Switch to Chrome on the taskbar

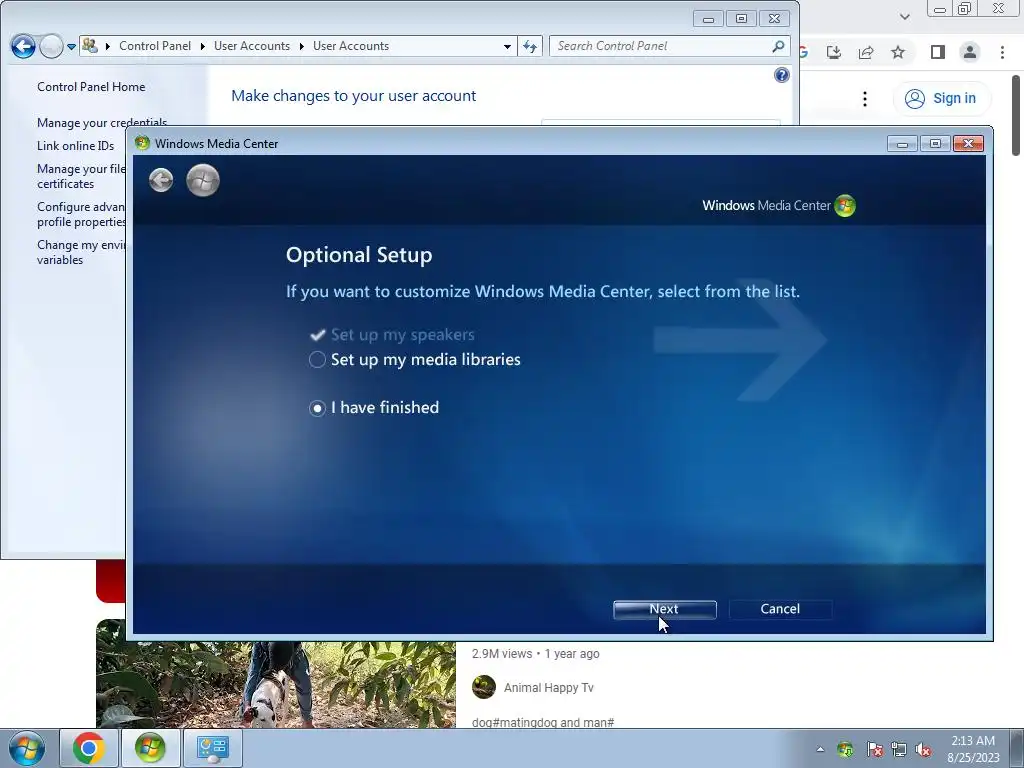[89, 748]
